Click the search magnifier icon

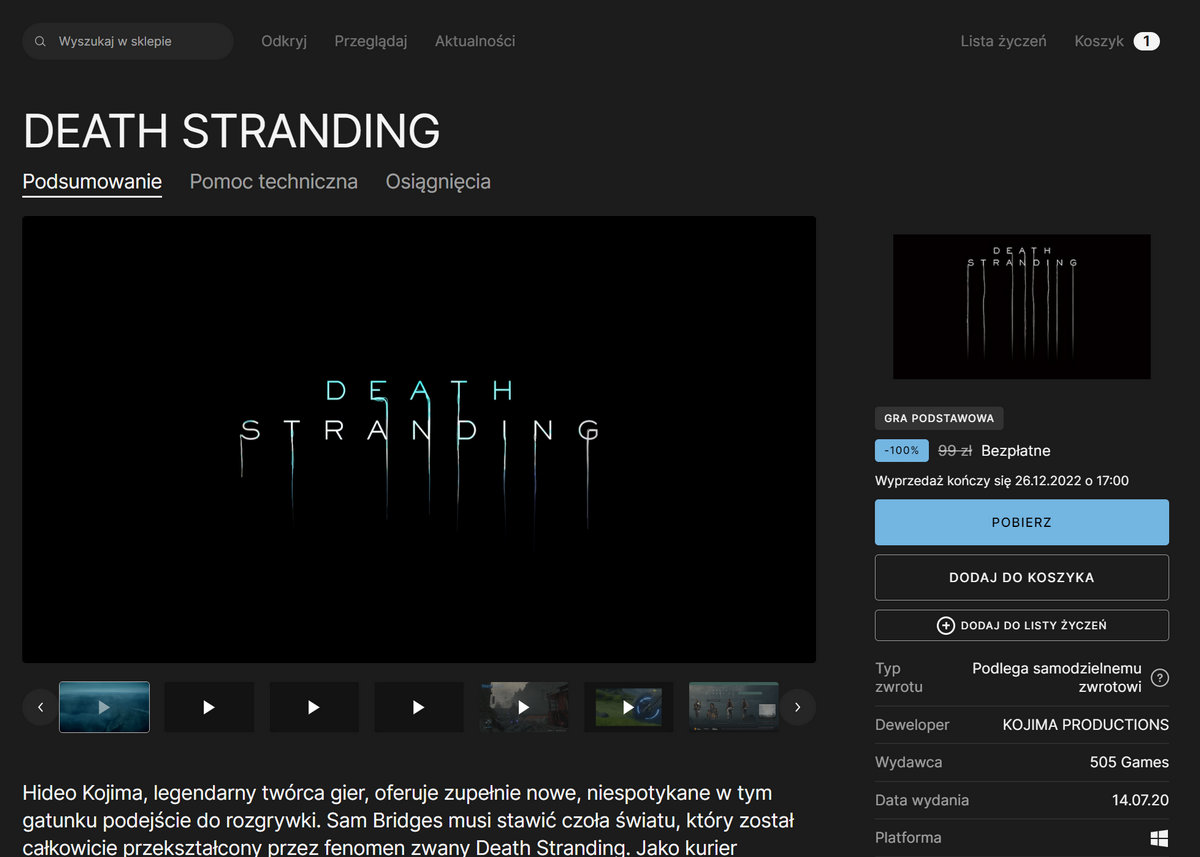40,41
